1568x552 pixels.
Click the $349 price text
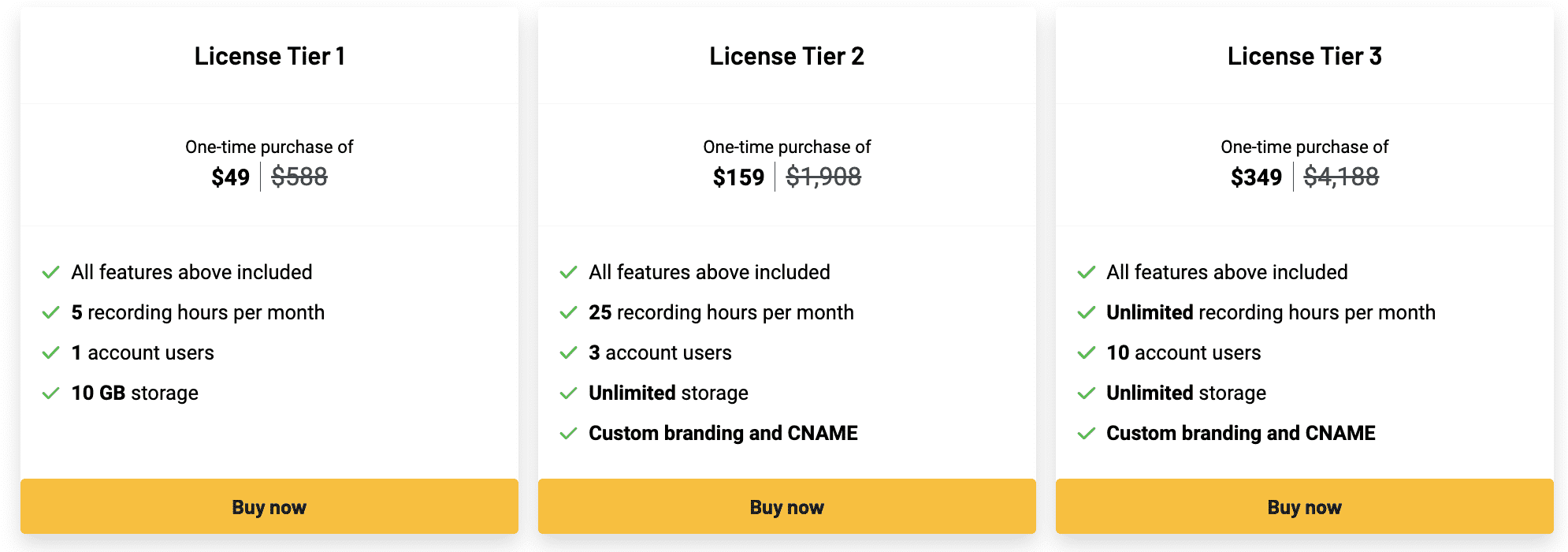1256,177
